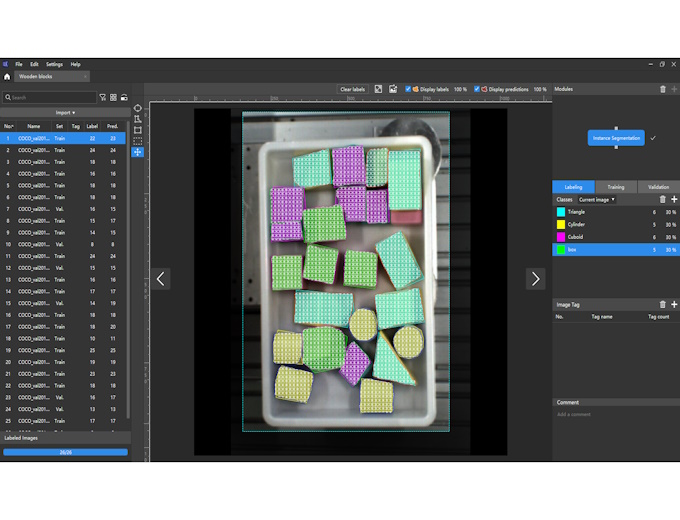Click the application logo icon
The width and height of the screenshot is (680, 520).
[6, 64]
